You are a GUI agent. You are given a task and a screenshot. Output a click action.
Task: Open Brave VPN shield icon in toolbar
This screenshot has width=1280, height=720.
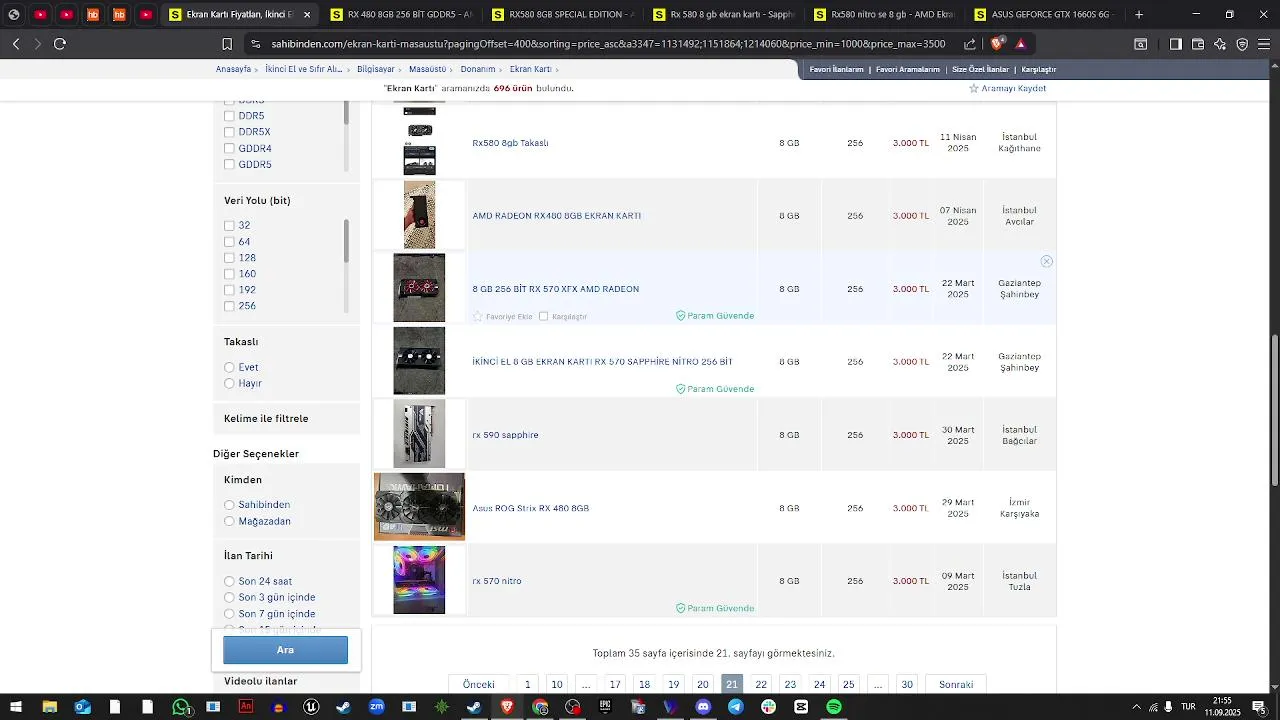[1242, 44]
